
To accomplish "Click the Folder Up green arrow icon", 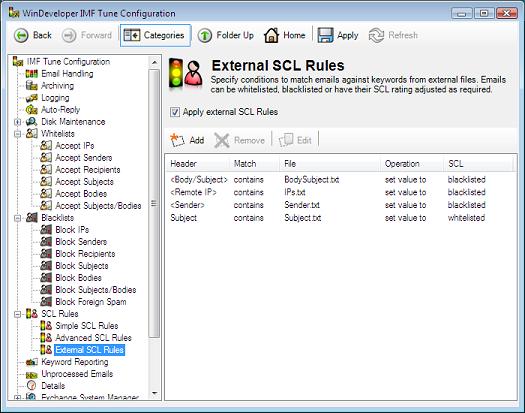I will click(x=205, y=35).
